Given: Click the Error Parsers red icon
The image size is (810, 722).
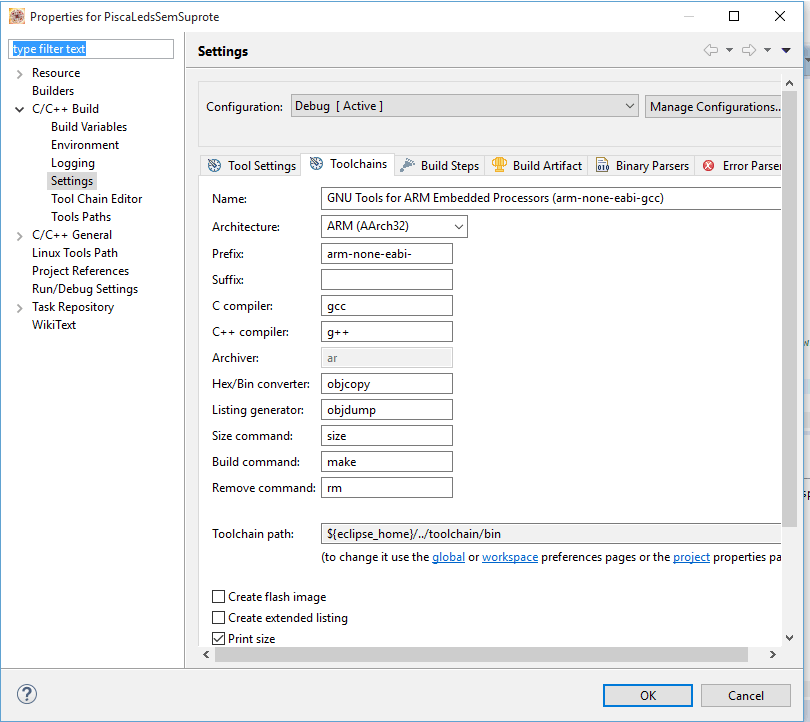Looking at the screenshot, I should click(709, 165).
